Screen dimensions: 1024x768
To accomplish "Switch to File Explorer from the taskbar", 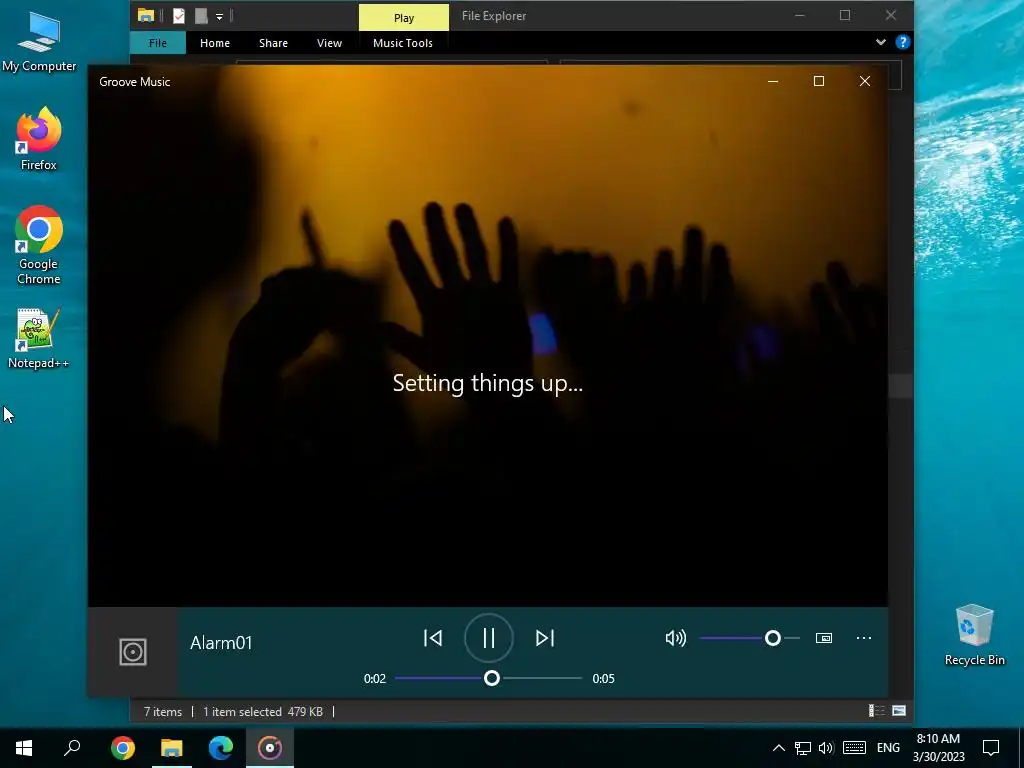I will pyautogui.click(x=172, y=747).
